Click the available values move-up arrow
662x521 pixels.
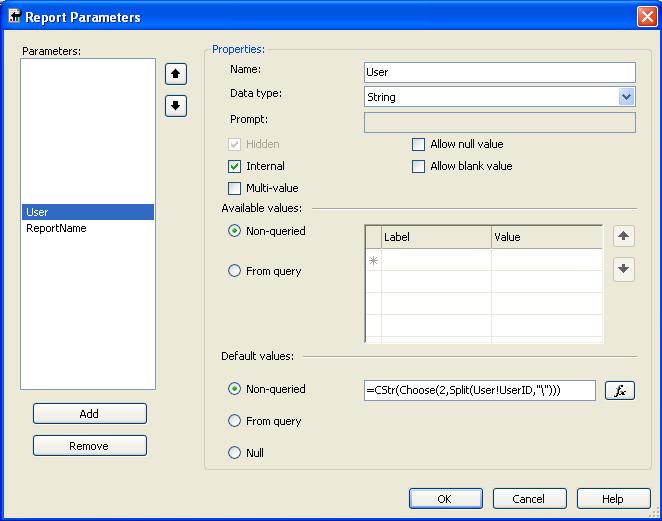[624, 237]
